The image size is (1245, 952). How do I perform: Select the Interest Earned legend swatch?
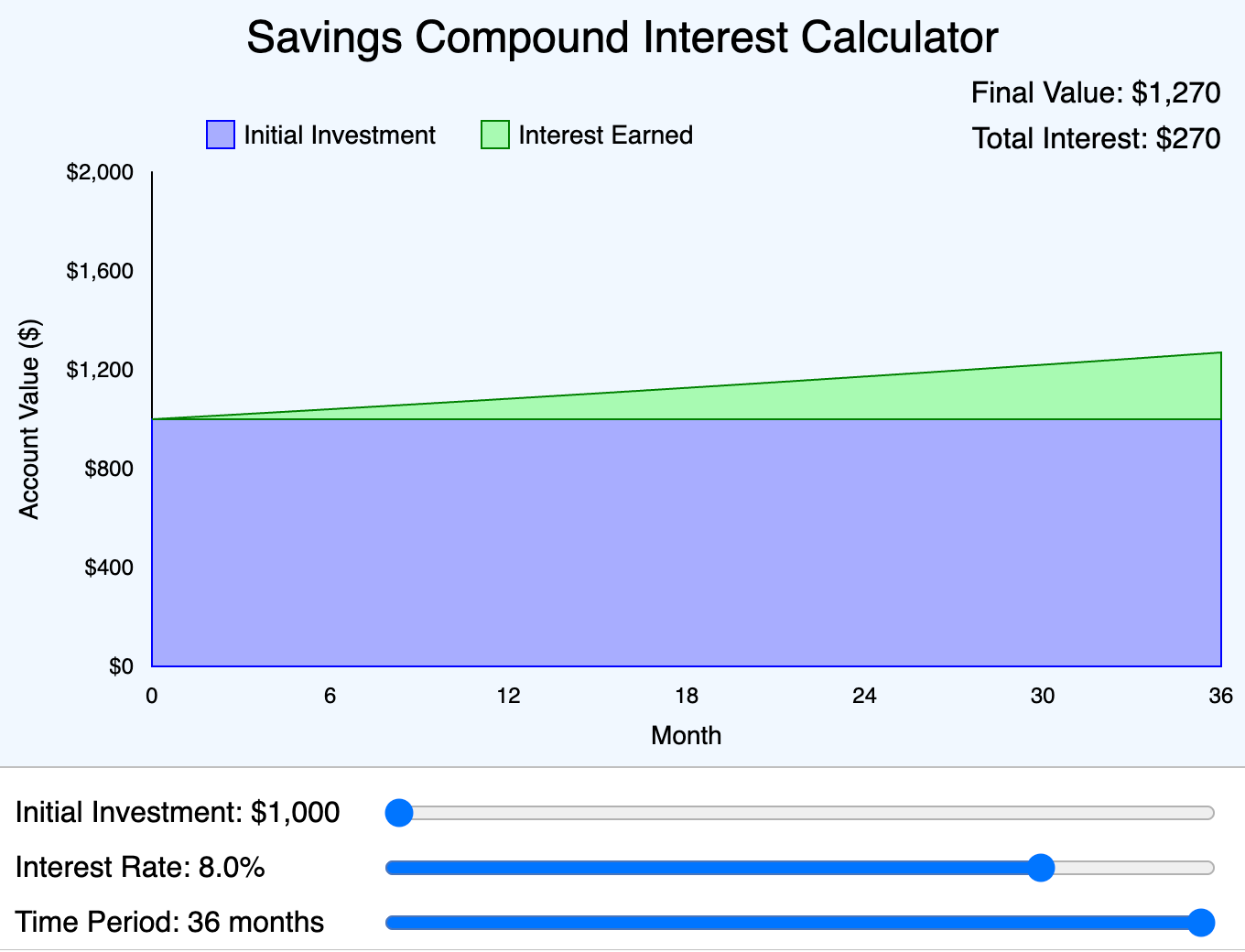click(494, 135)
